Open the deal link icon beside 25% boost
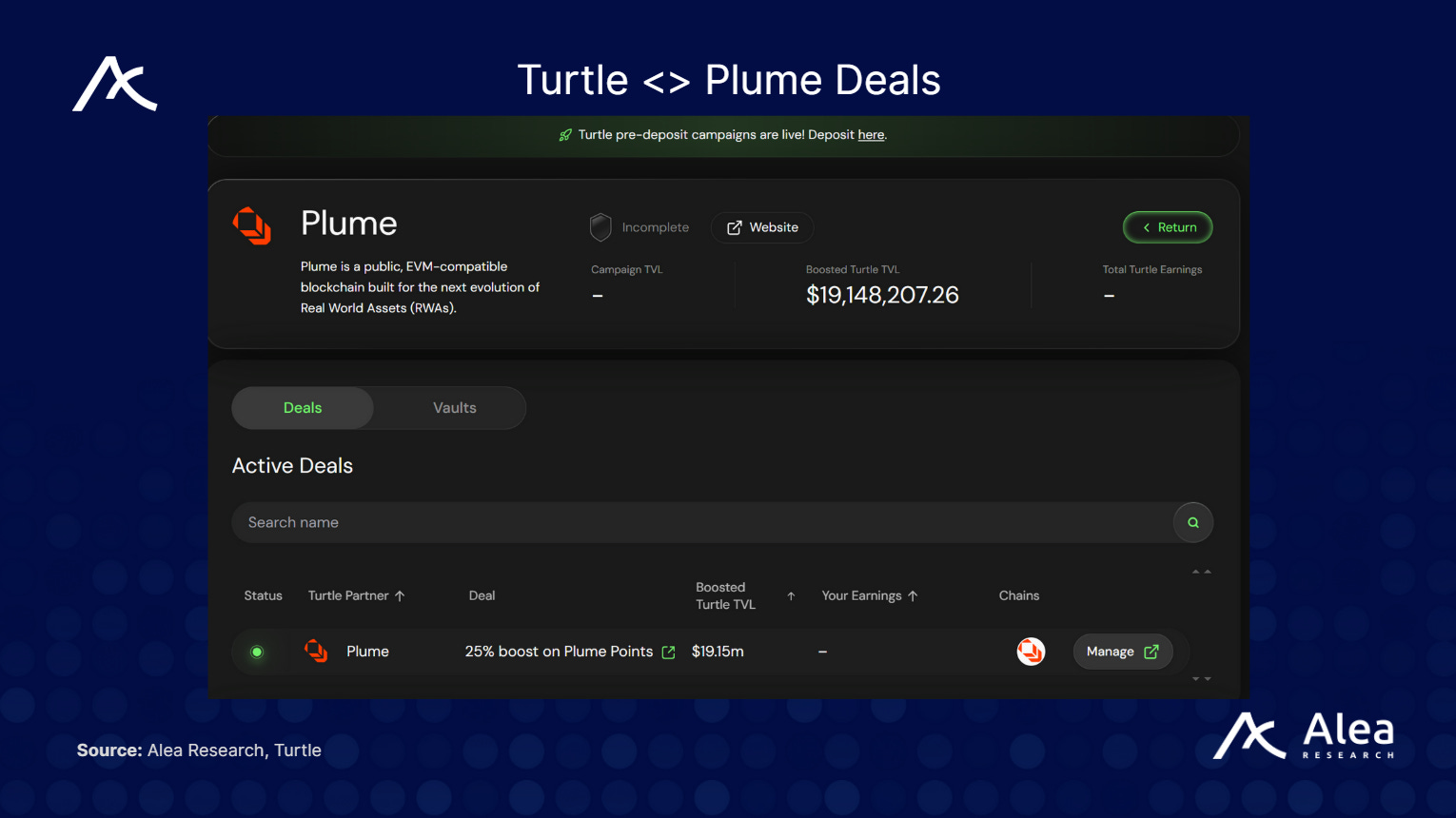 click(669, 652)
